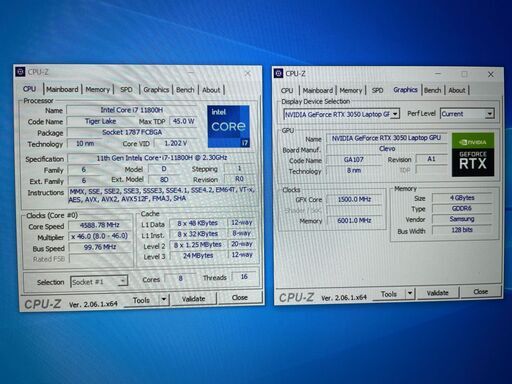The image size is (512, 384).
Task: Click GPU memory Vendor value Samsung
Action: (x=462, y=219)
